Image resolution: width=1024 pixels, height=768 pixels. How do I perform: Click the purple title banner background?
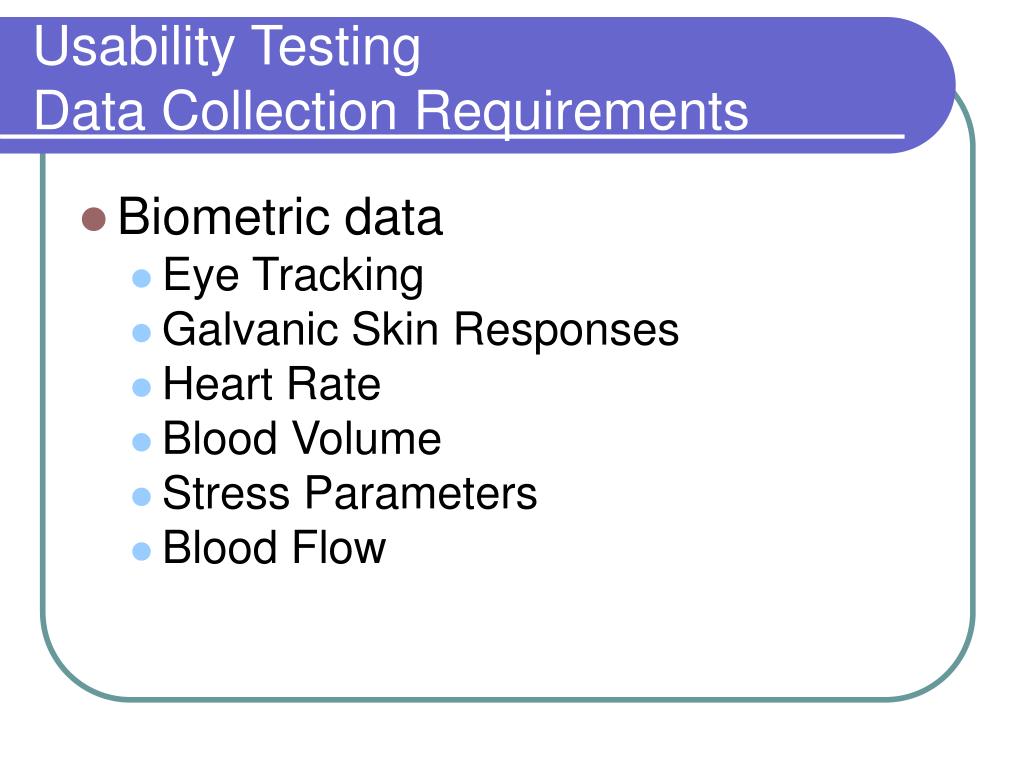836,72
